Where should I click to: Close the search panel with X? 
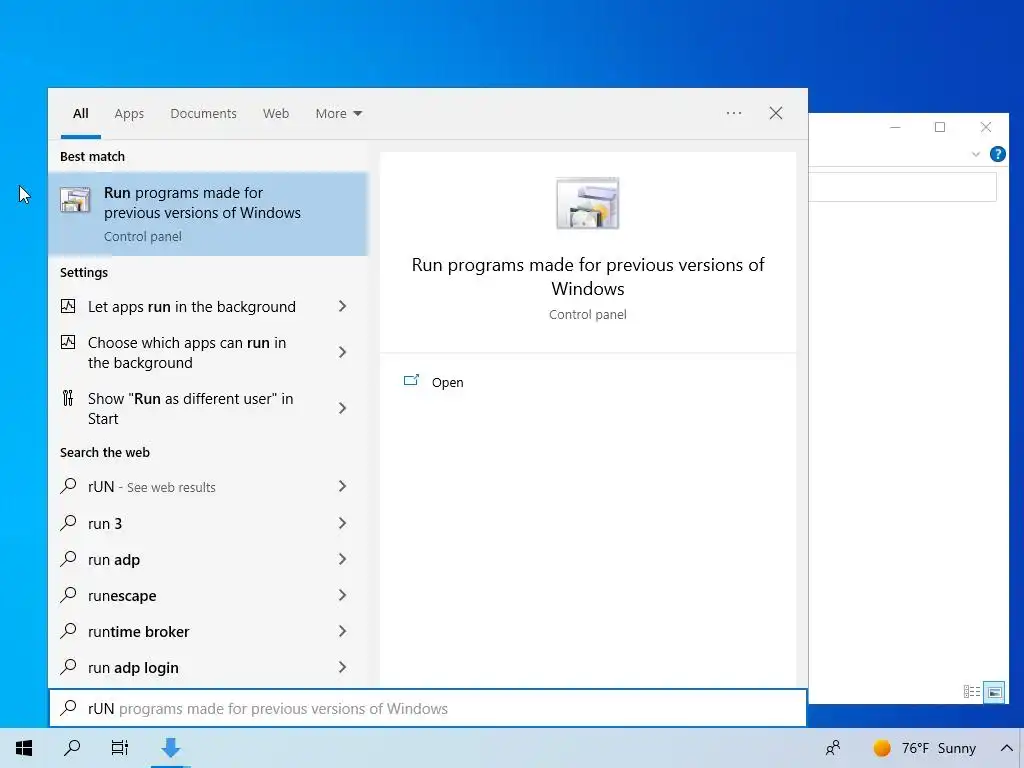coord(776,113)
